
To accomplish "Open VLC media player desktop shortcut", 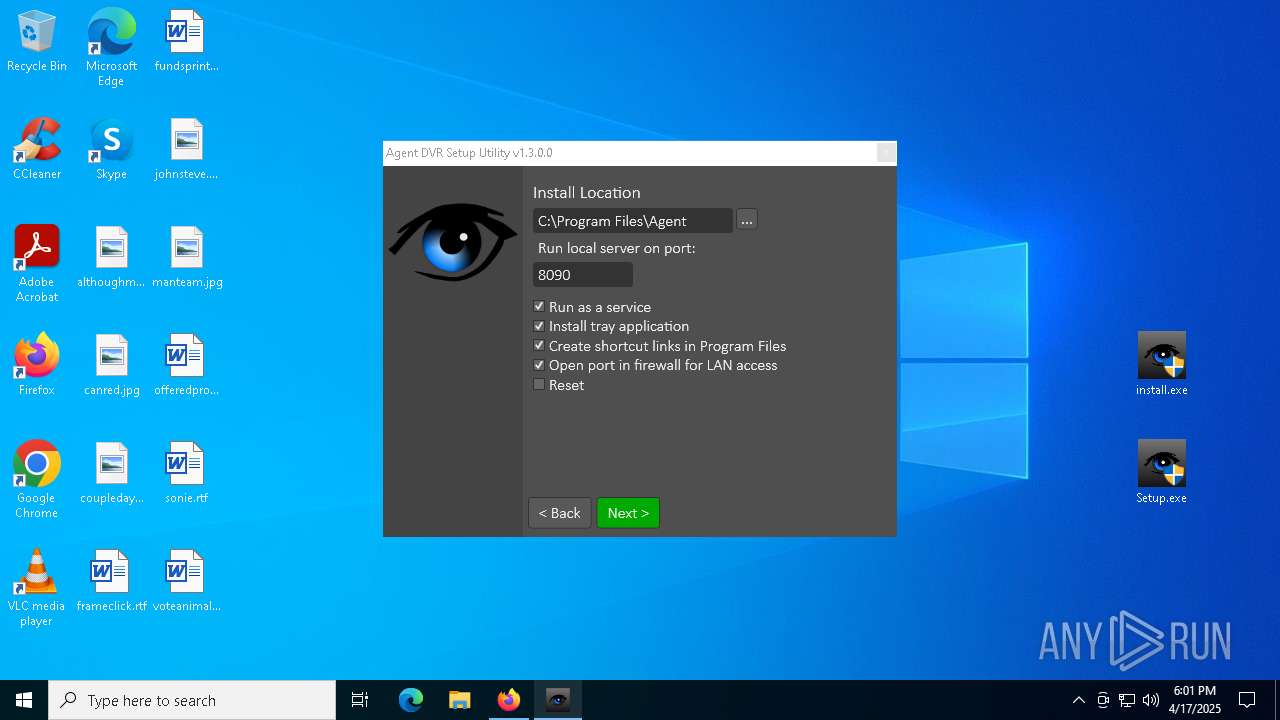I will 37,588.
